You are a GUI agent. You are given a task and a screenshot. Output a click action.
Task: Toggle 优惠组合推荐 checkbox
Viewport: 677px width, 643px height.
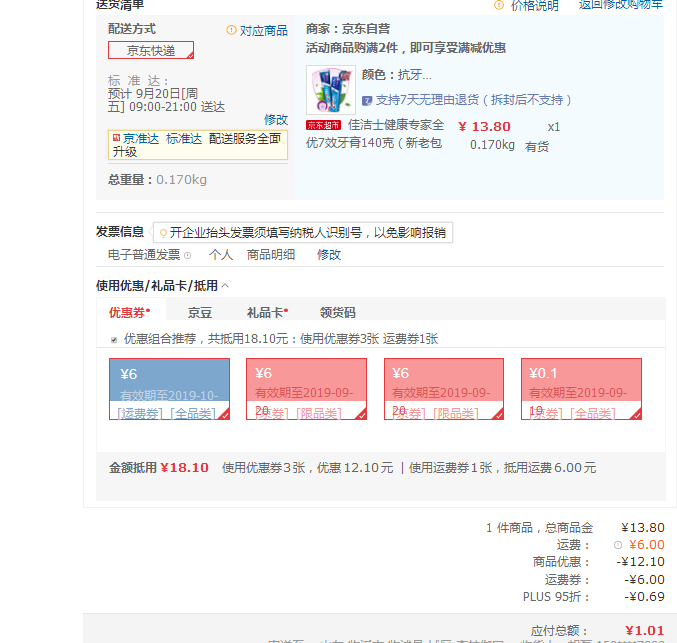click(x=114, y=340)
